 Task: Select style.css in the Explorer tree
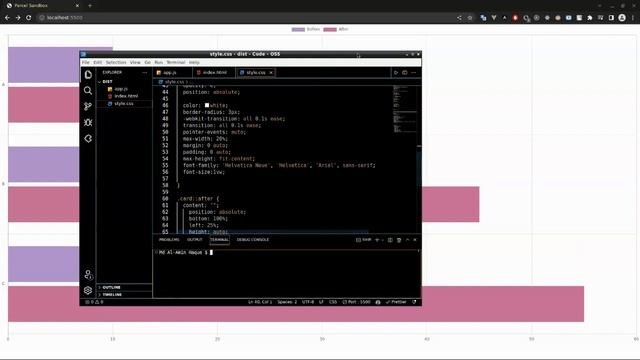pos(124,104)
